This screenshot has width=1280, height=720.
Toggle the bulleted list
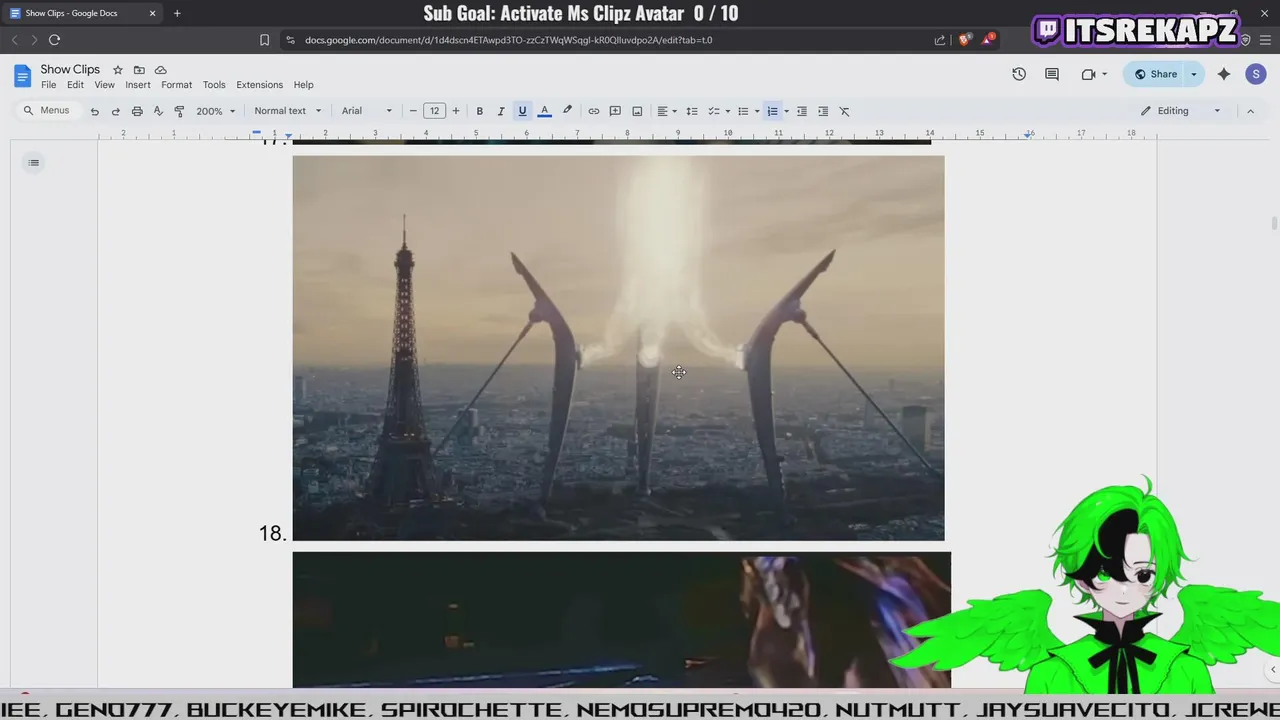pyautogui.click(x=743, y=111)
